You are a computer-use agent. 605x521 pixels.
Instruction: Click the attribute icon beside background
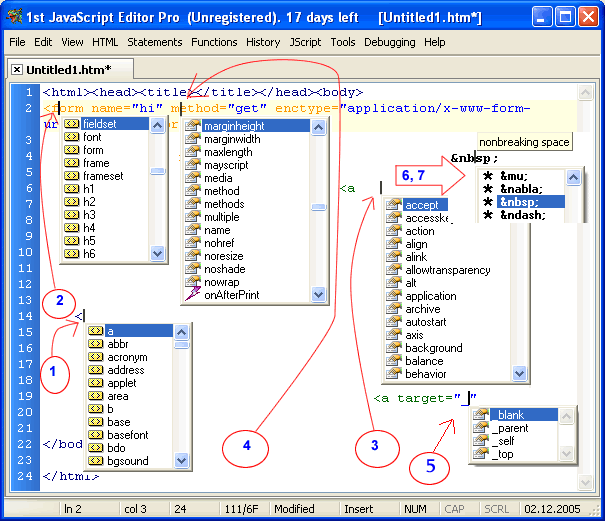pos(394,348)
